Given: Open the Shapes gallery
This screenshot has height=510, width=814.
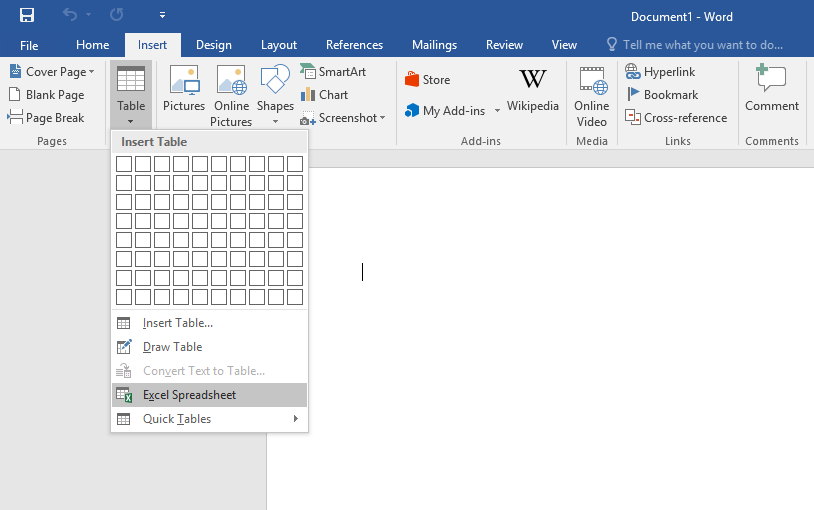Looking at the screenshot, I should (275, 95).
